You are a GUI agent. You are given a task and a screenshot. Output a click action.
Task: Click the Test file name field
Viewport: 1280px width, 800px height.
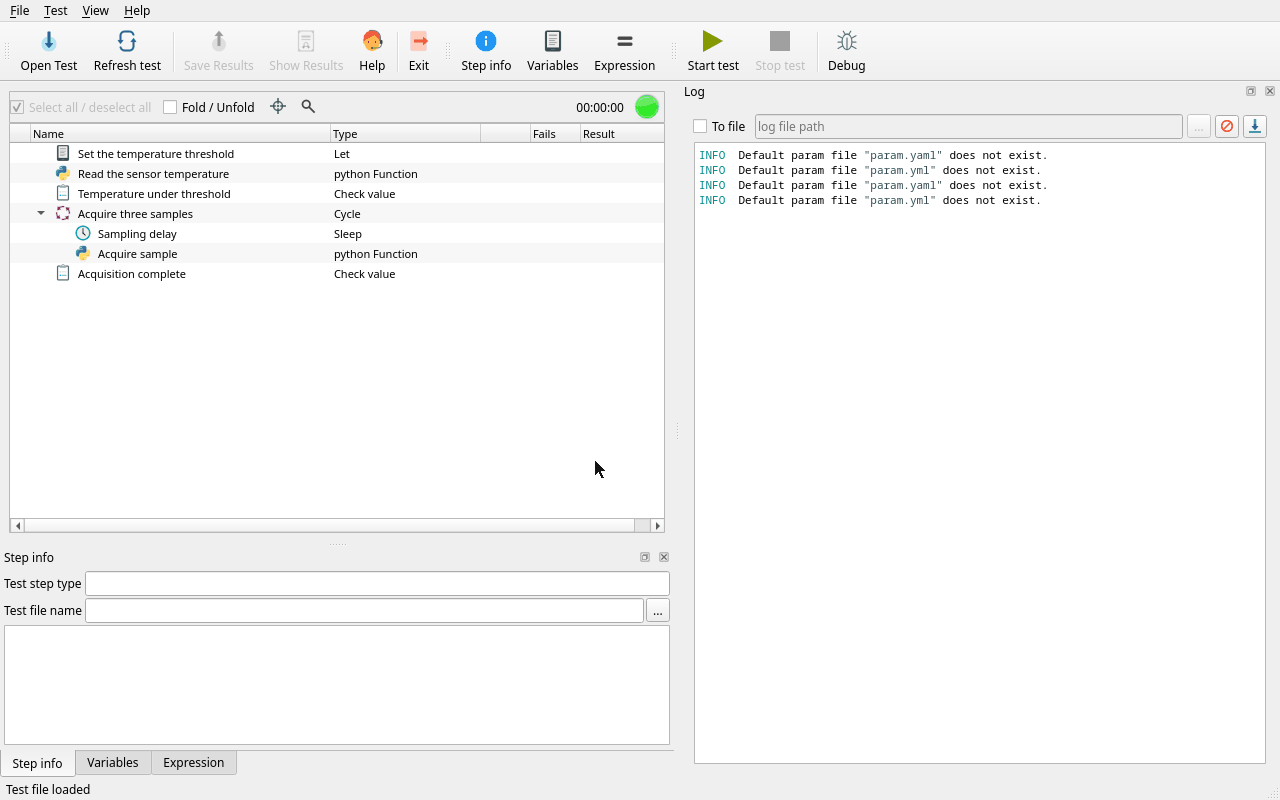point(364,610)
